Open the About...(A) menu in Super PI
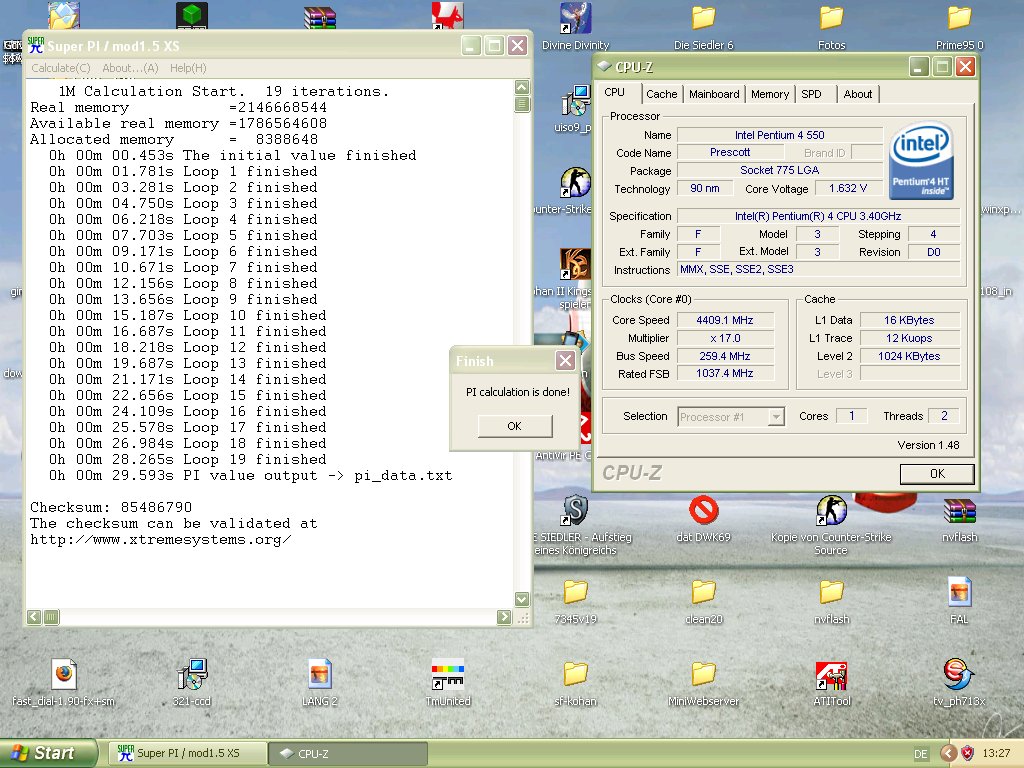1024x768 pixels. 130,68
